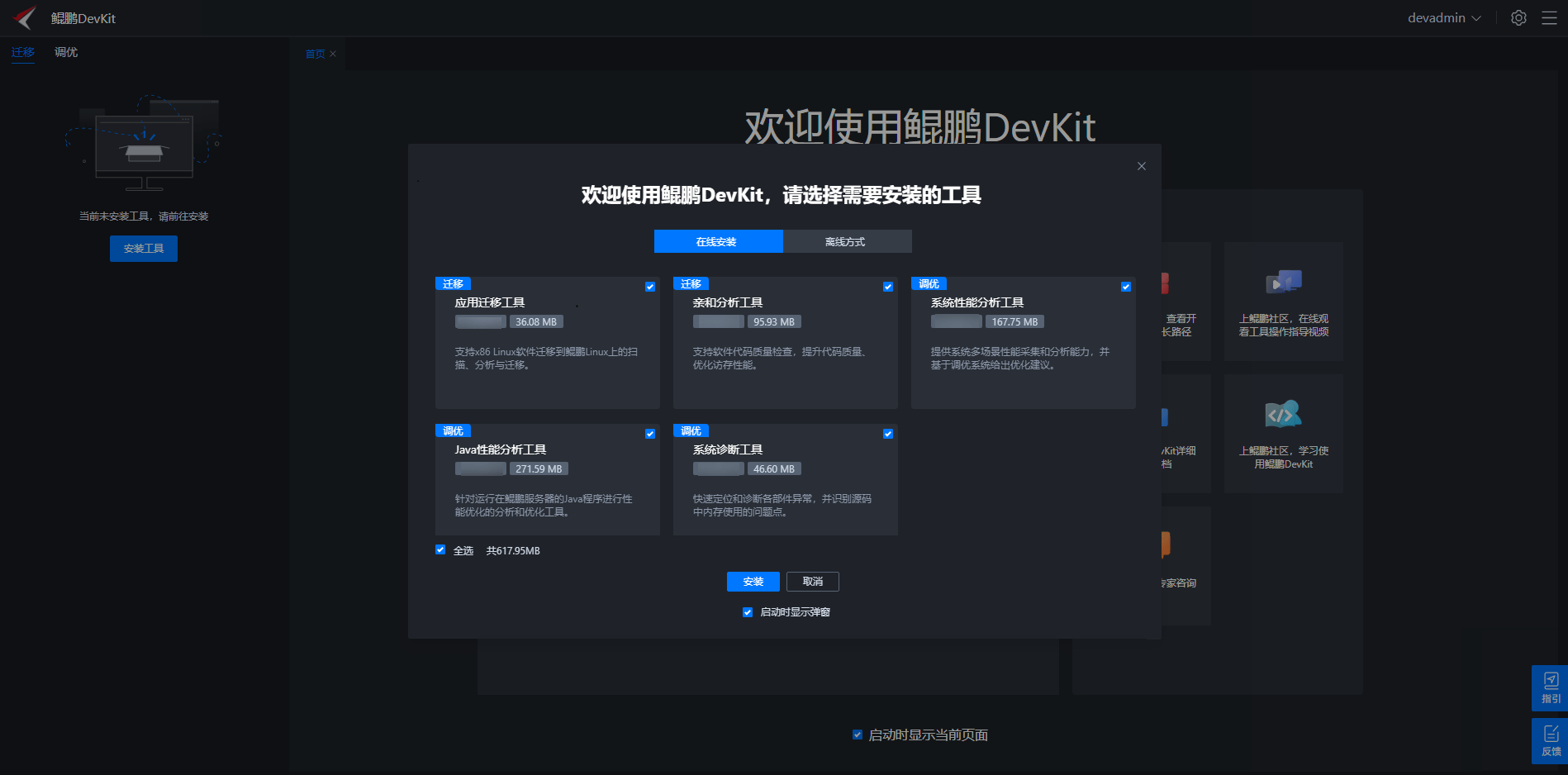The image size is (1568, 775).
Task: Open the 指引 guide side icon
Action: pos(1551,687)
